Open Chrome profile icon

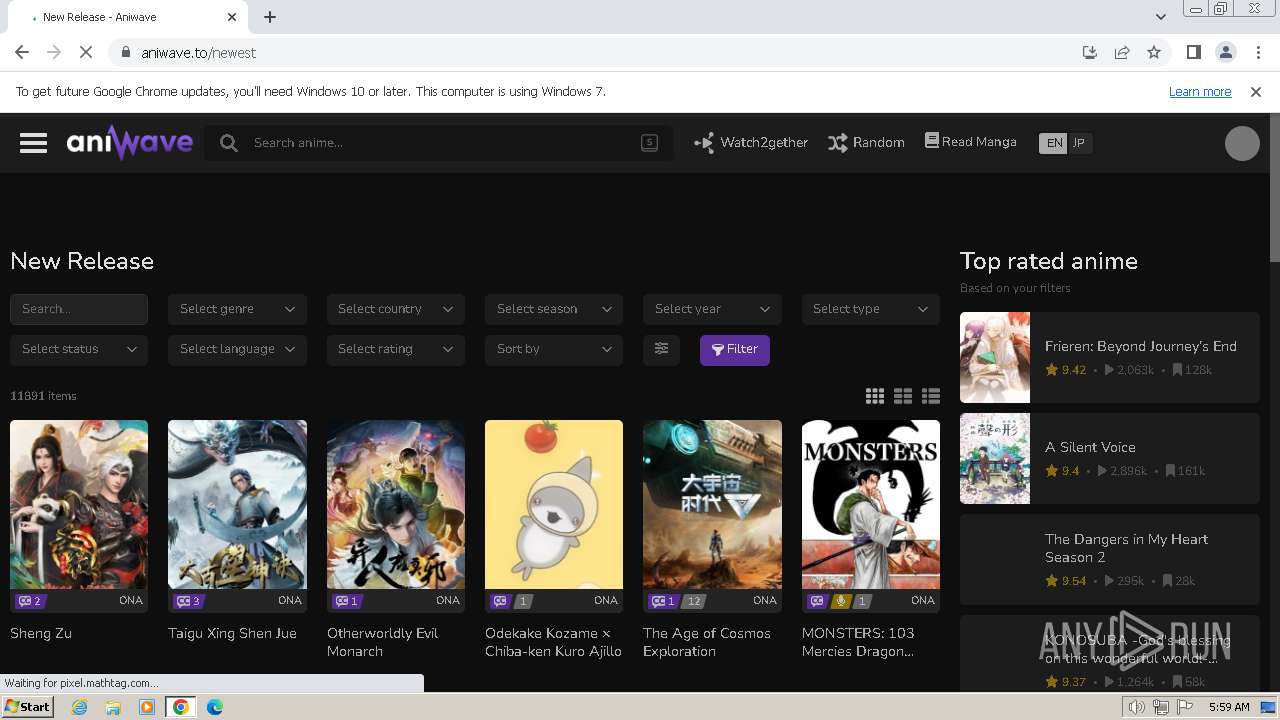click(x=1226, y=53)
